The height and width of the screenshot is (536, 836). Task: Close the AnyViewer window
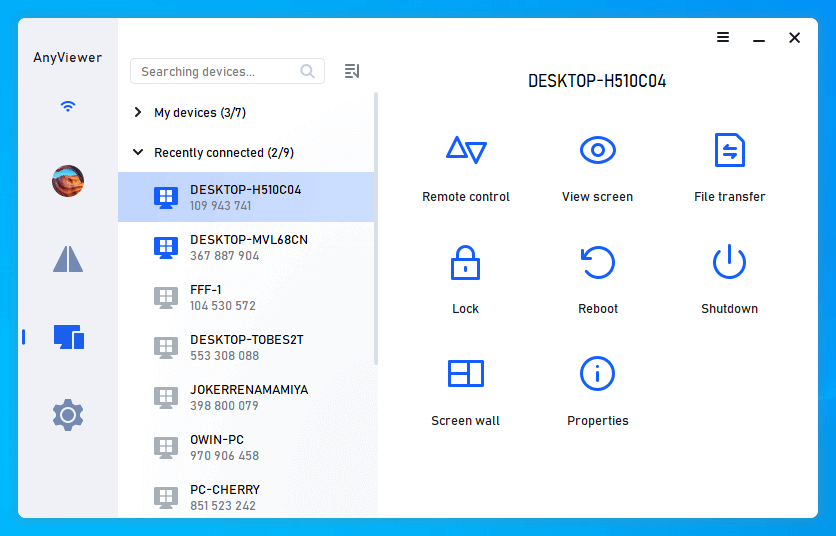[x=794, y=38]
